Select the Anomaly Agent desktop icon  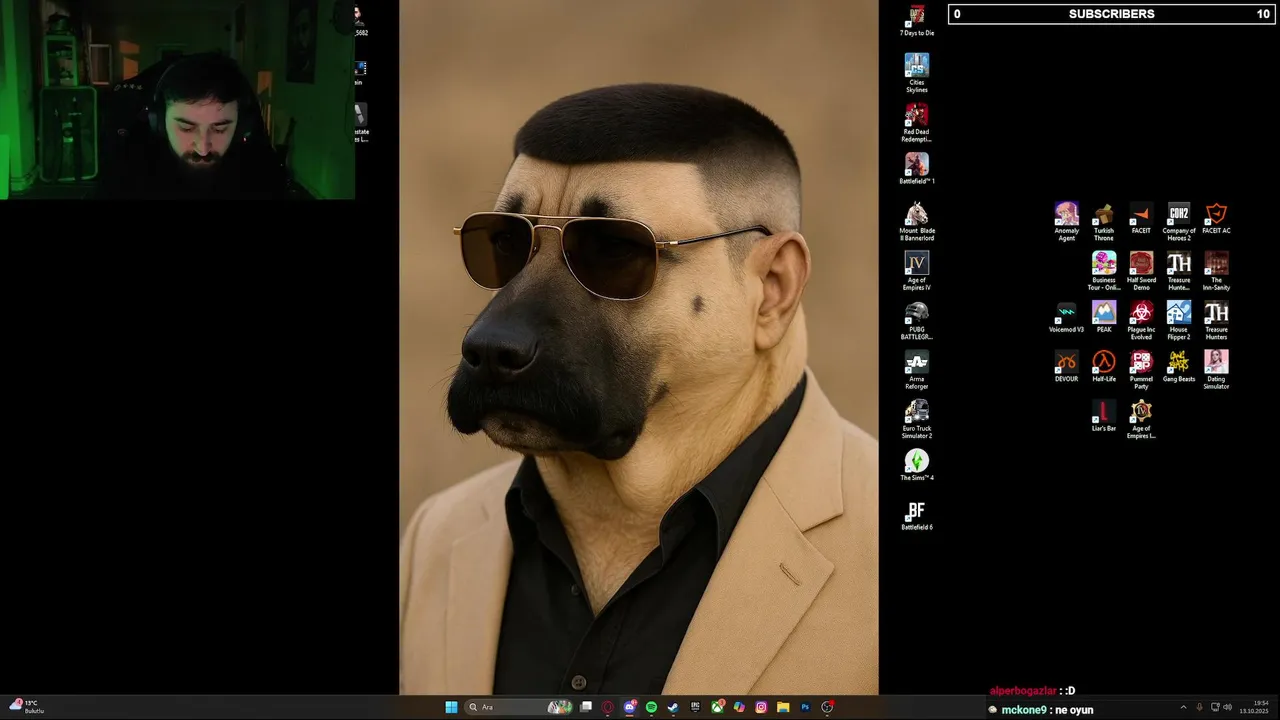point(1067,221)
